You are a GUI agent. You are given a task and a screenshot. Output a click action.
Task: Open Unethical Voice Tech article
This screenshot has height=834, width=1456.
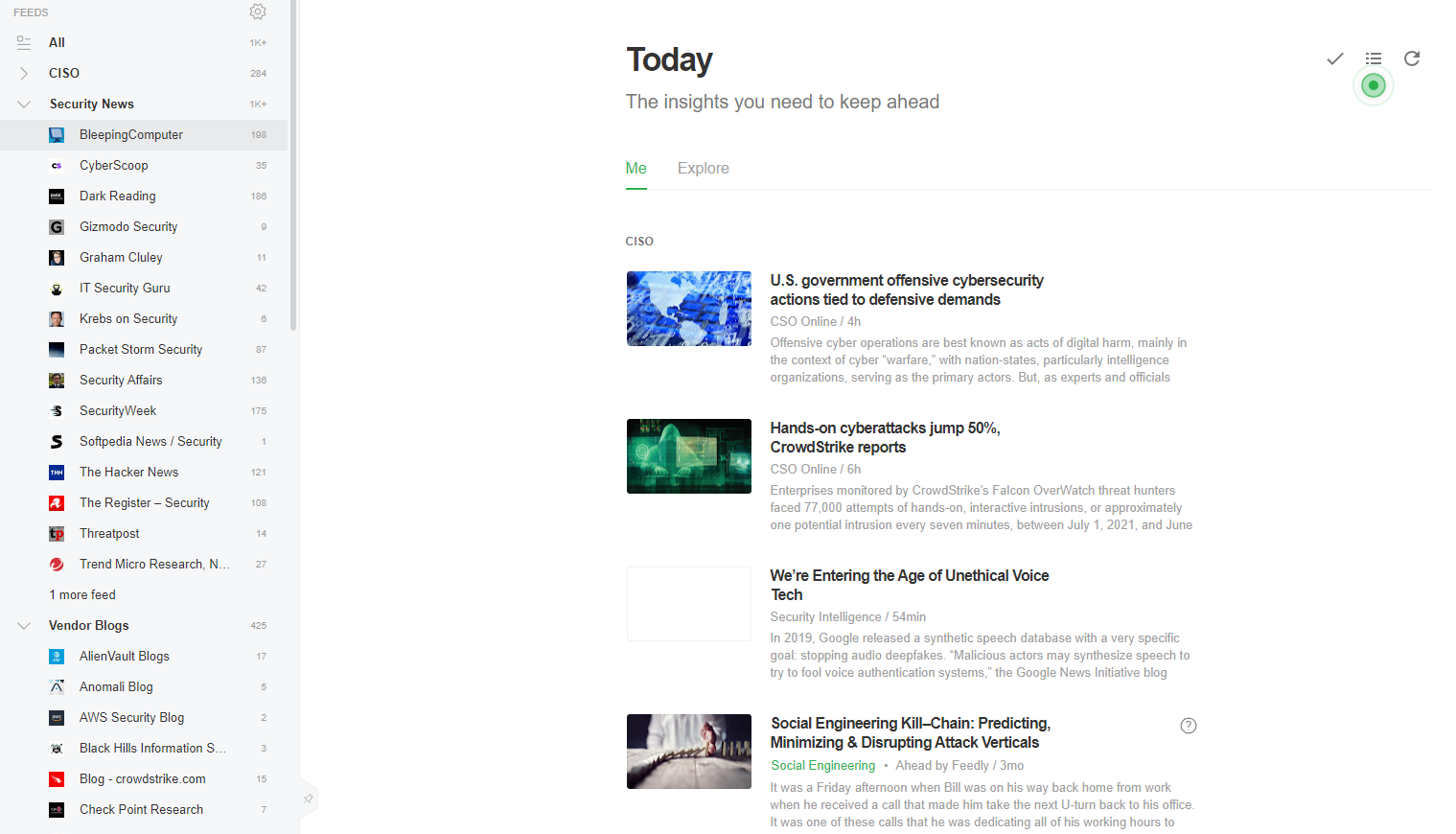pos(910,585)
